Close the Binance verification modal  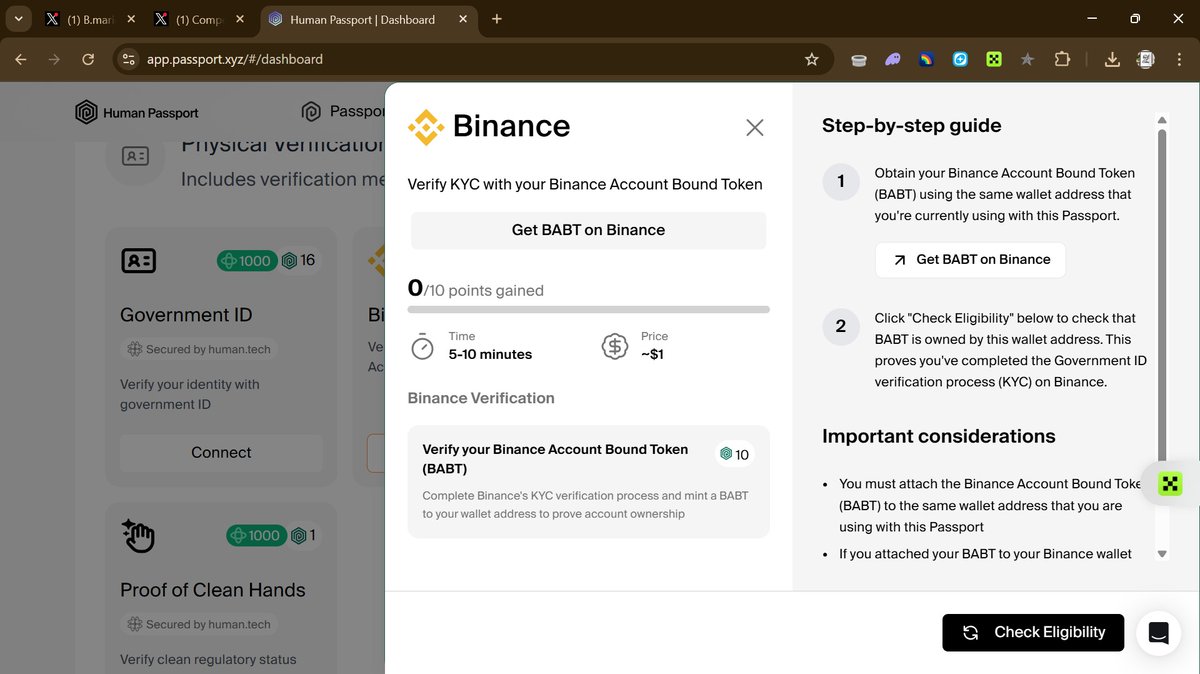point(755,127)
